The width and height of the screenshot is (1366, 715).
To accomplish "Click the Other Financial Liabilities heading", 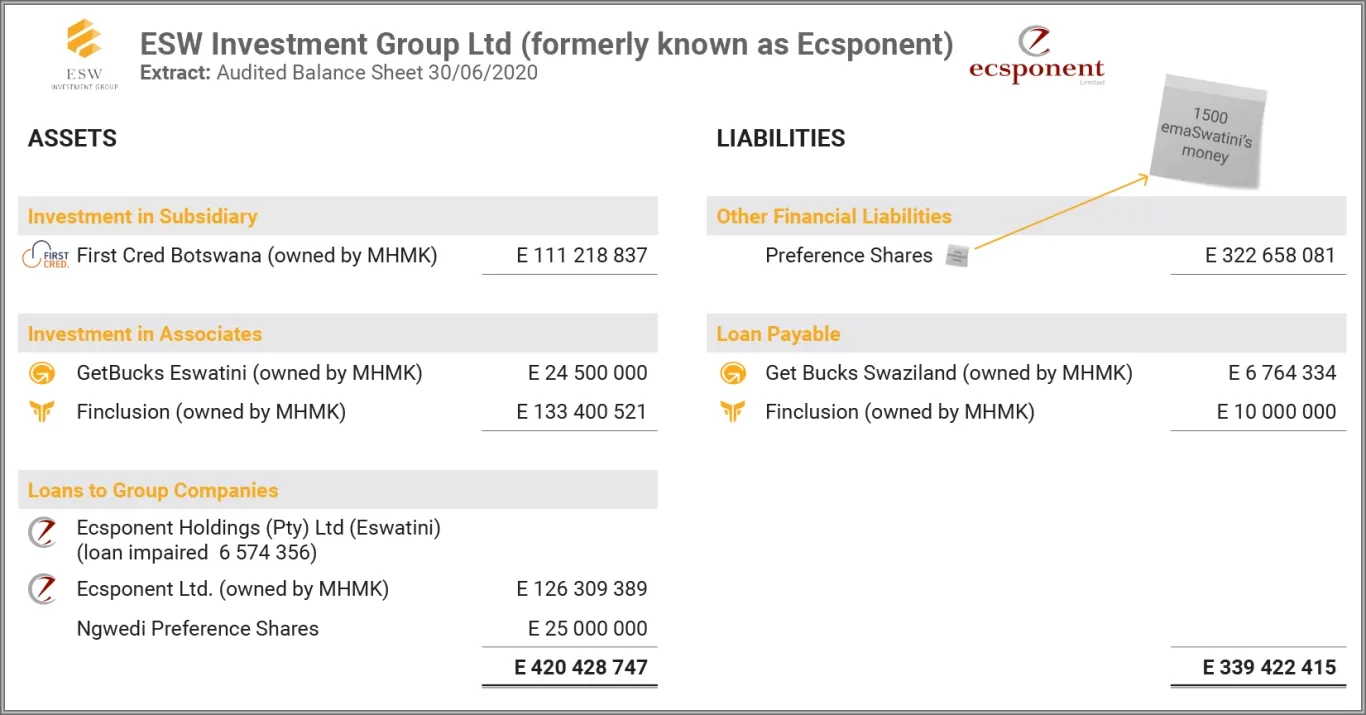I will [x=834, y=216].
